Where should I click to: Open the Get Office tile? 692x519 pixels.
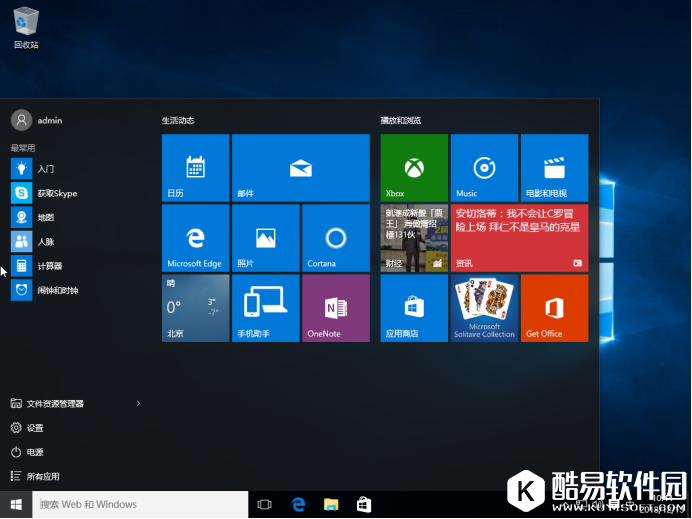(x=554, y=308)
